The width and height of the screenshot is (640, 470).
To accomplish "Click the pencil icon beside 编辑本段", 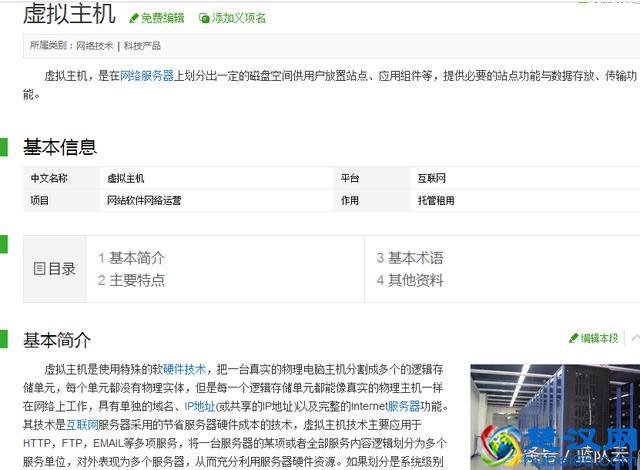I will click(574, 338).
